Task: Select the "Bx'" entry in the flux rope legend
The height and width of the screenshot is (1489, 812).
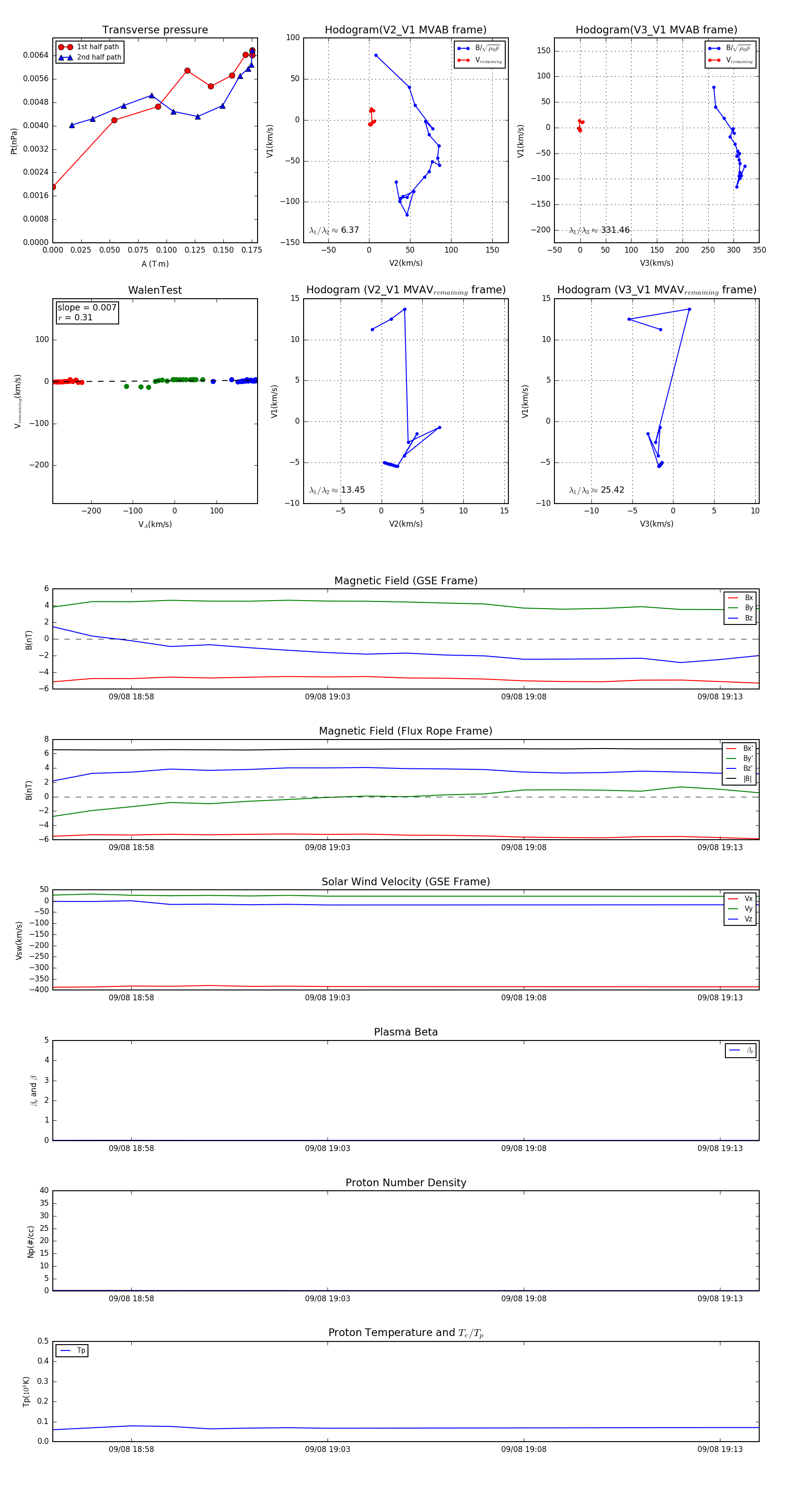Action: click(739, 749)
